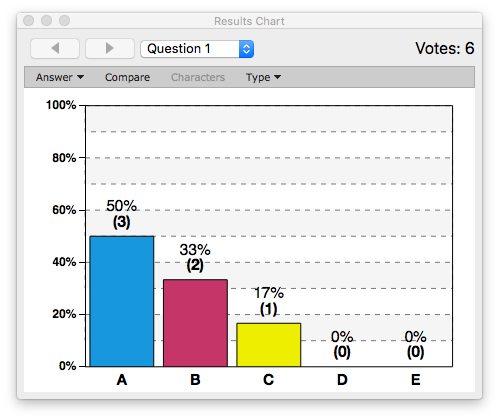
Task: Click the D label on the axis
Action: [x=342, y=380]
